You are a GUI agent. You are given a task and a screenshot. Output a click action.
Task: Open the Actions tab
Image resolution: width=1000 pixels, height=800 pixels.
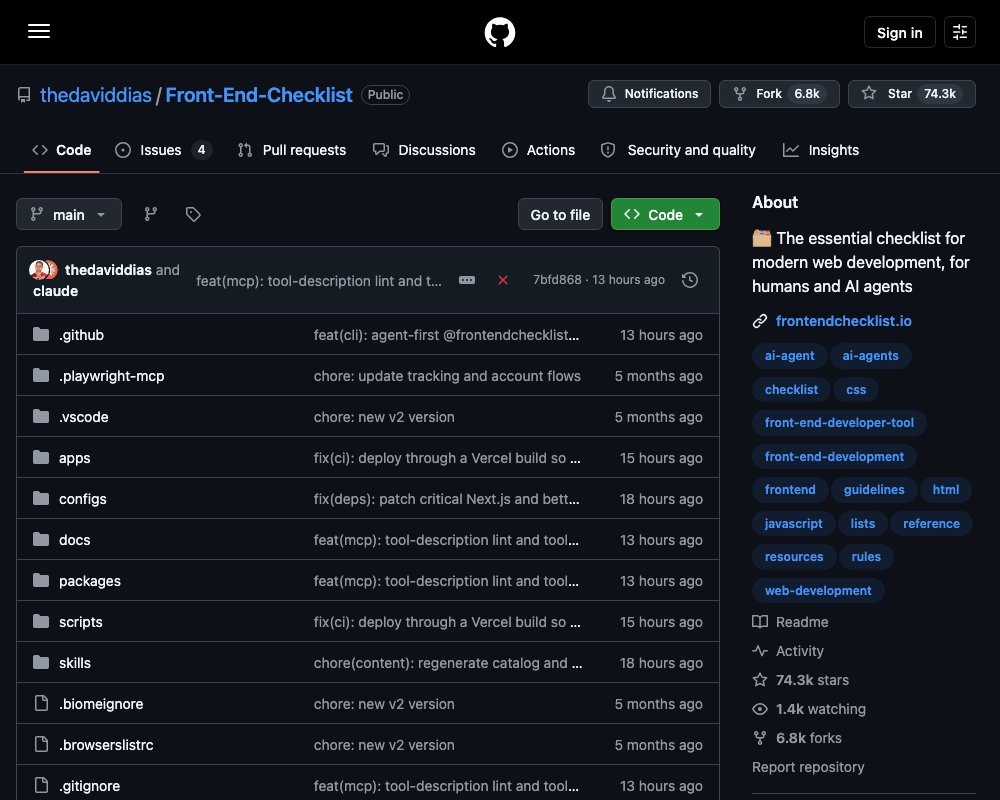tap(539, 150)
